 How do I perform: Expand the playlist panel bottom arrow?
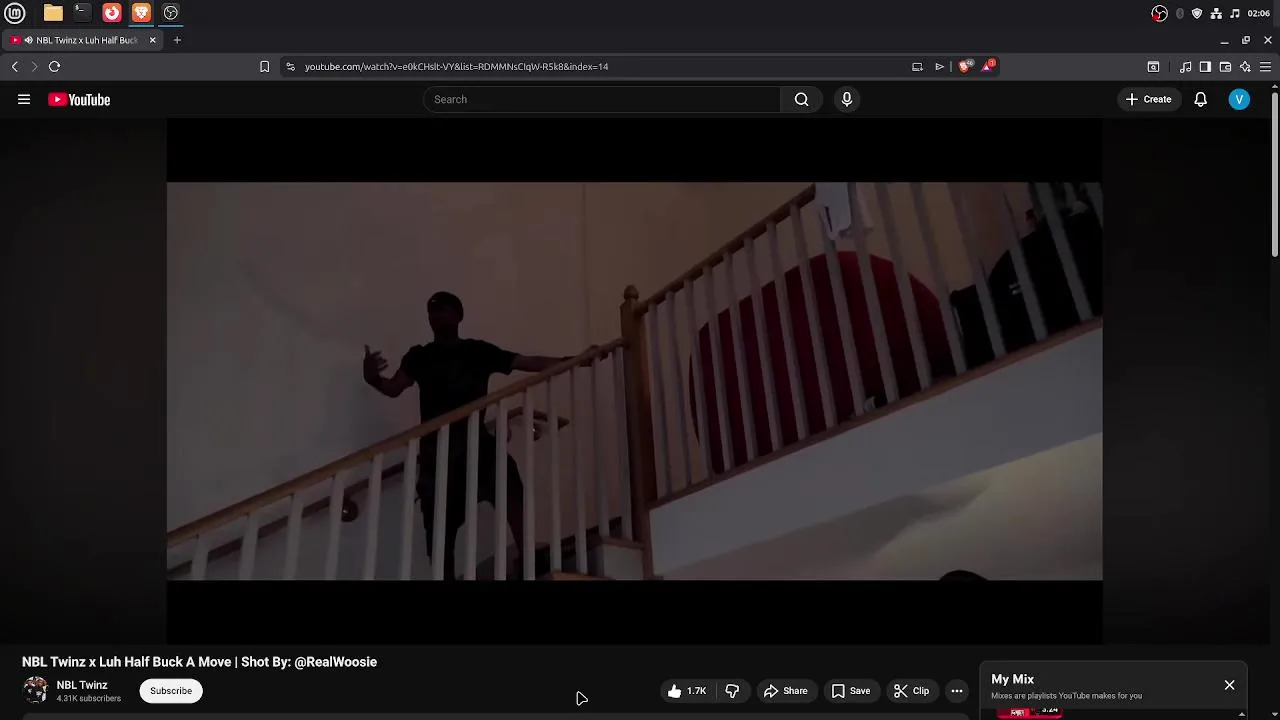pyautogui.click(x=1242, y=714)
